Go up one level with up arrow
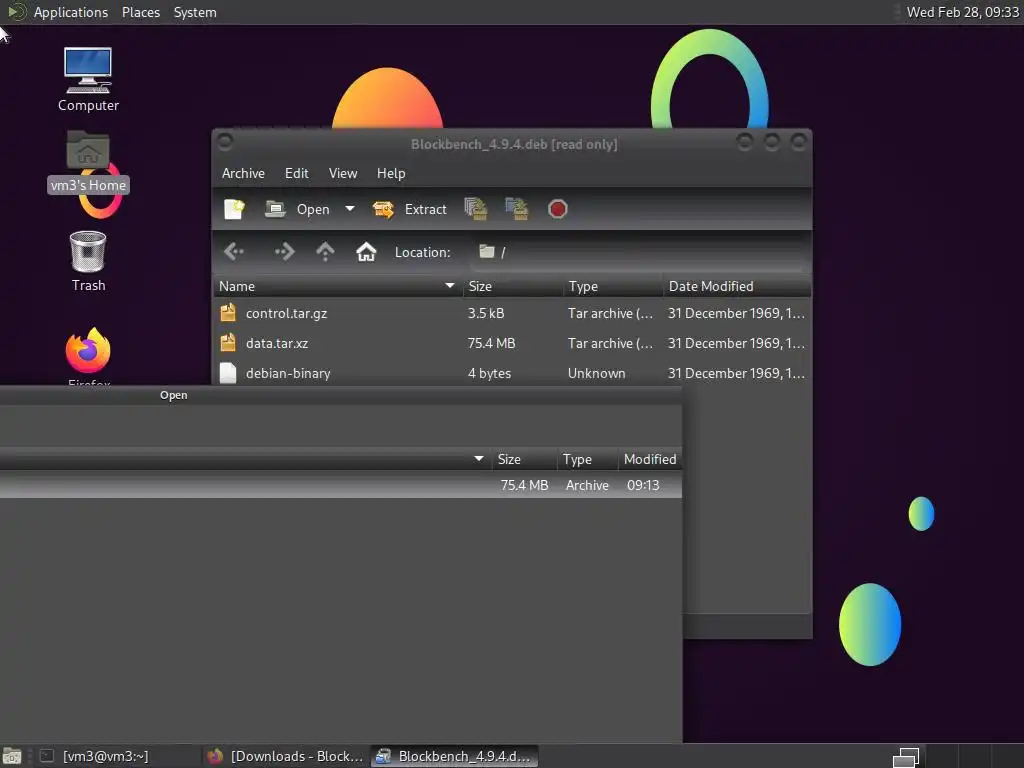The image size is (1024, 768). click(x=325, y=251)
